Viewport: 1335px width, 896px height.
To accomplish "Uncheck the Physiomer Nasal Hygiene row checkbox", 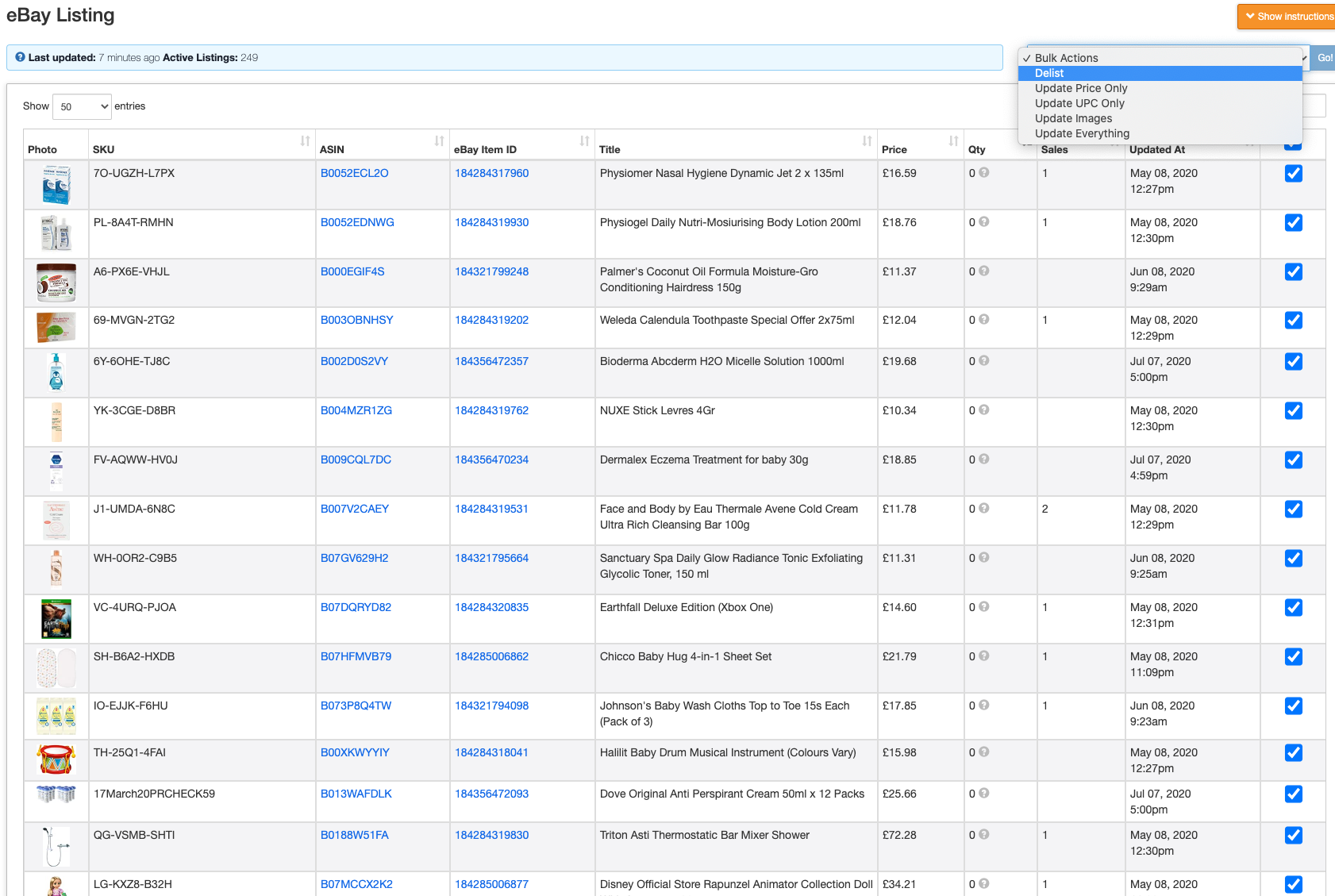I will (1293, 174).
